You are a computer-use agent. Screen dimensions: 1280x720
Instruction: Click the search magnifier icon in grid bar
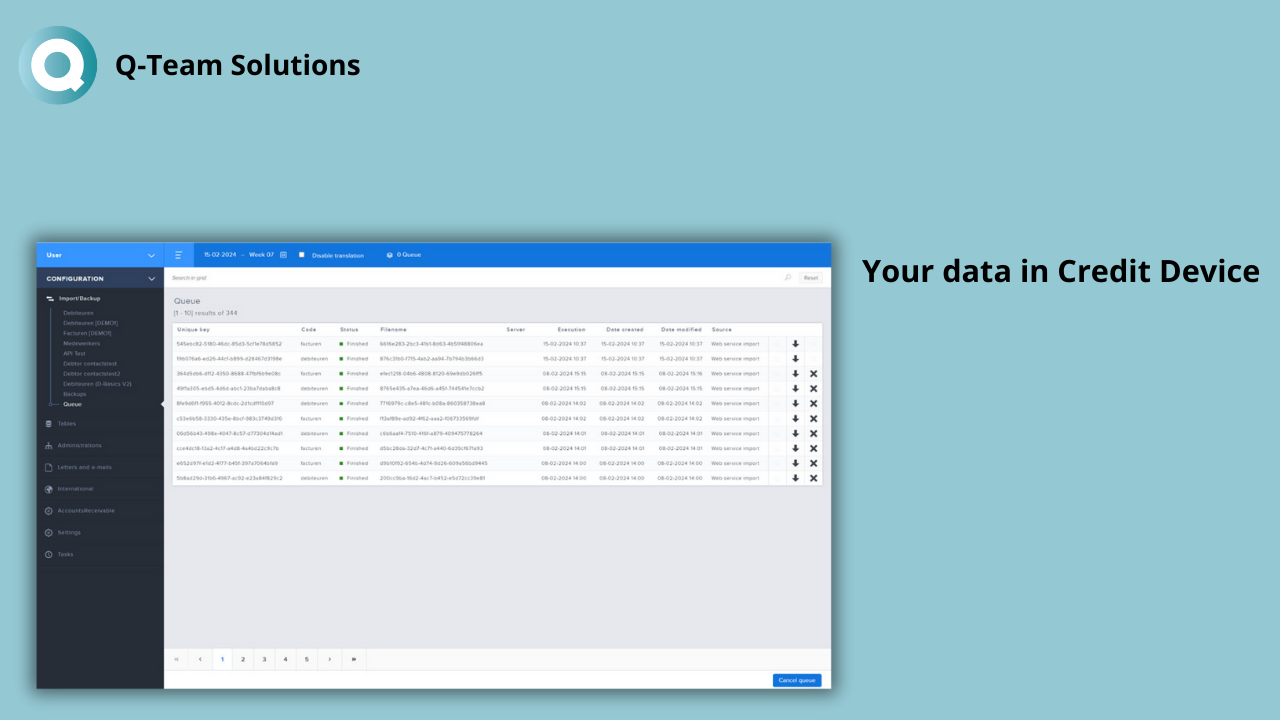tap(787, 278)
